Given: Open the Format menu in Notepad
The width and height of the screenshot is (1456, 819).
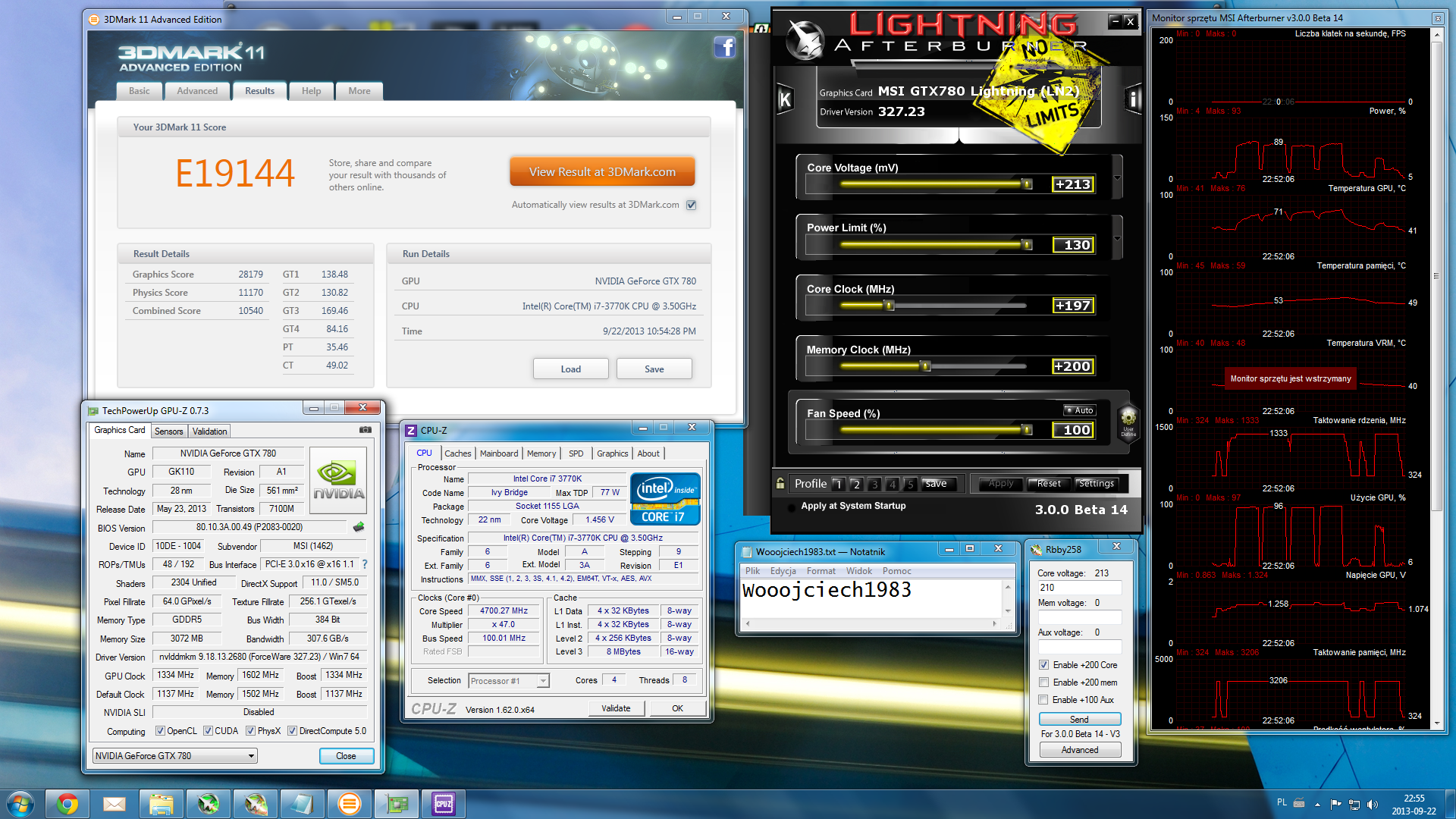Looking at the screenshot, I should (821, 571).
